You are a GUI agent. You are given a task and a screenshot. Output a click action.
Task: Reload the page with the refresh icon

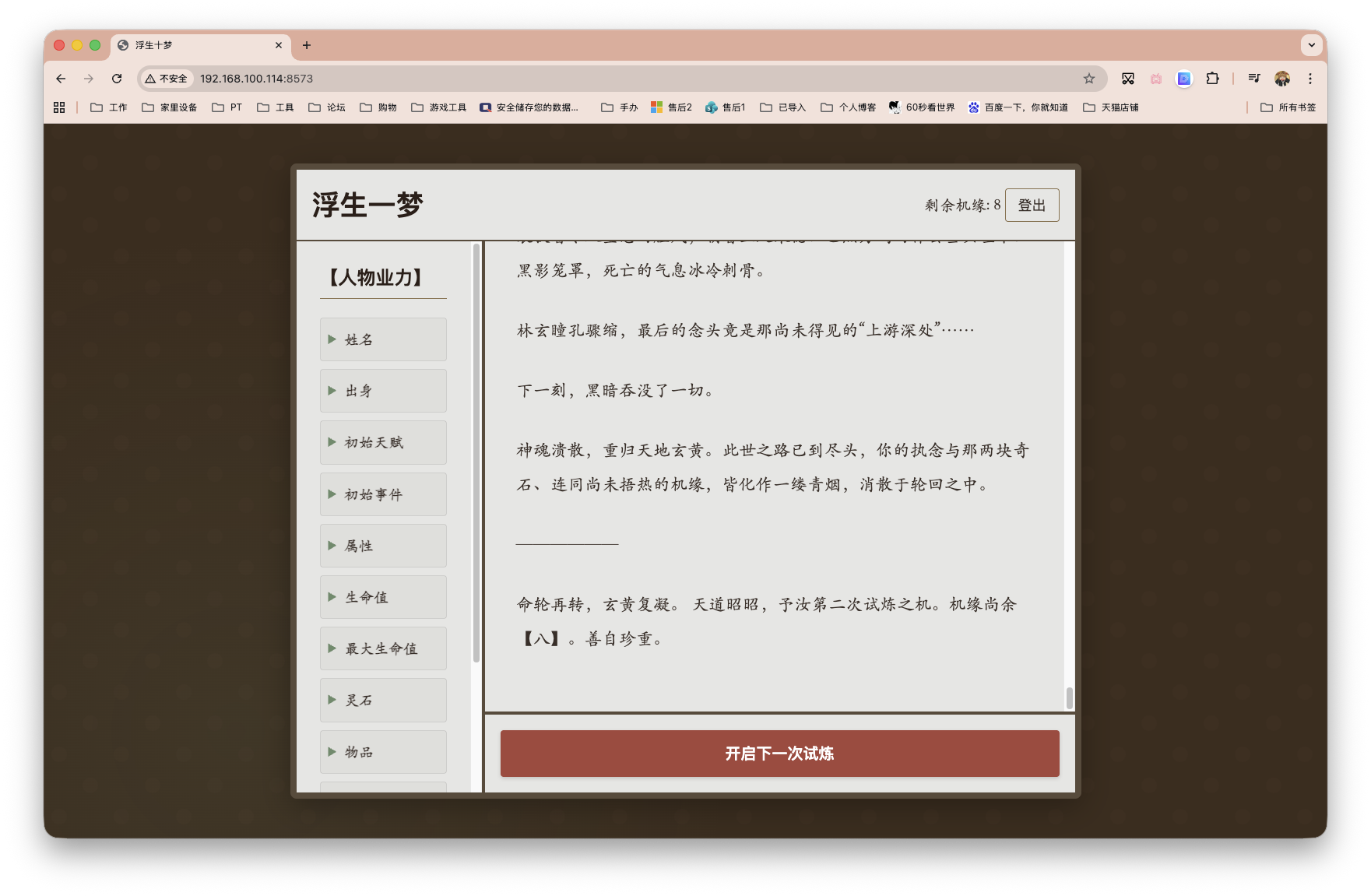(117, 79)
